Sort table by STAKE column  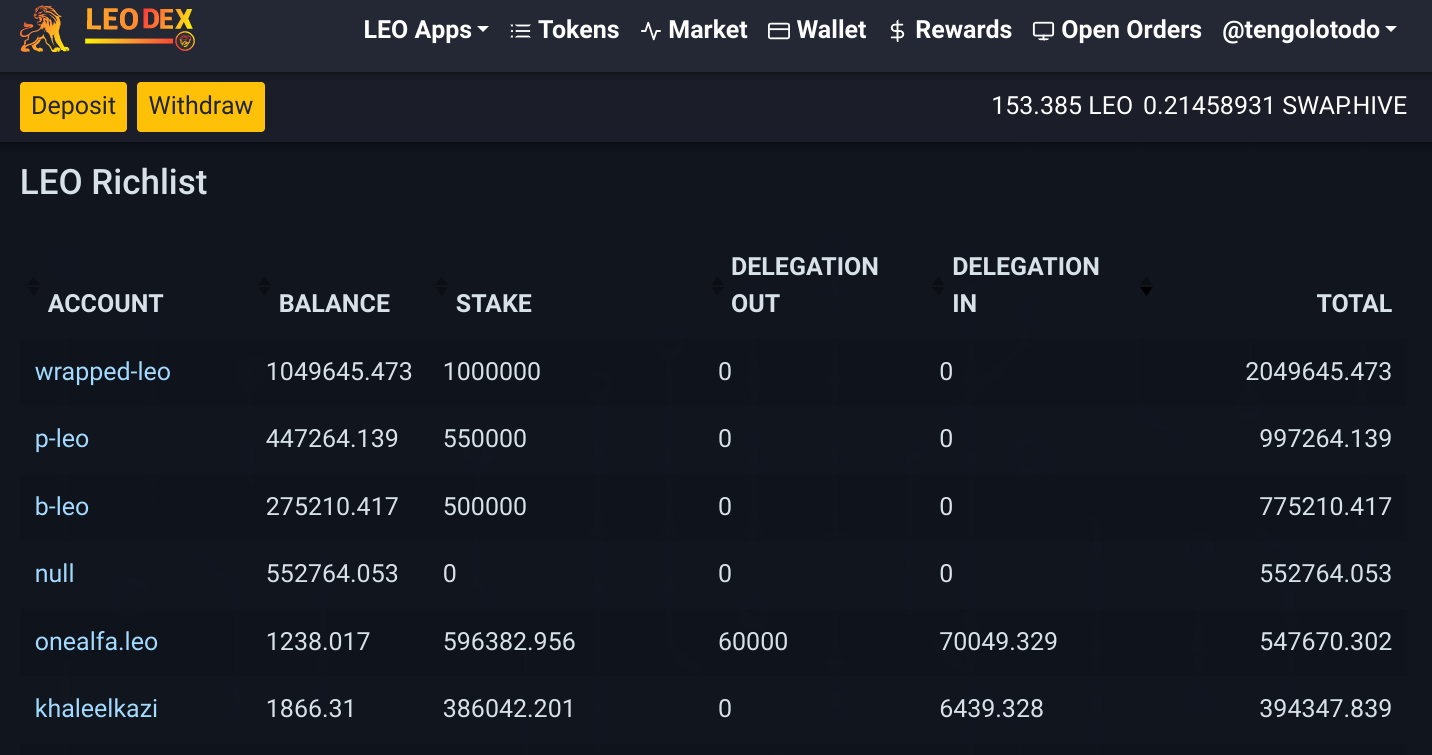tap(494, 303)
